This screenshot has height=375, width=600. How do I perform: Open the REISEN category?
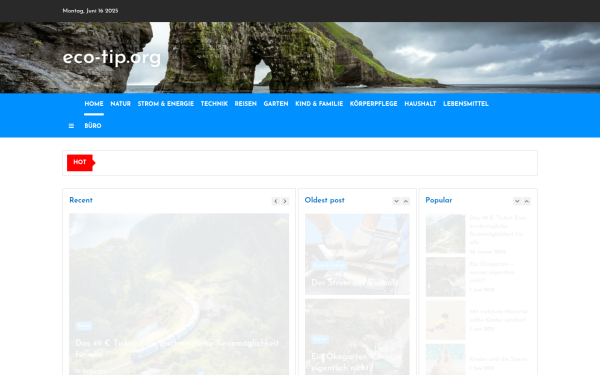point(246,104)
